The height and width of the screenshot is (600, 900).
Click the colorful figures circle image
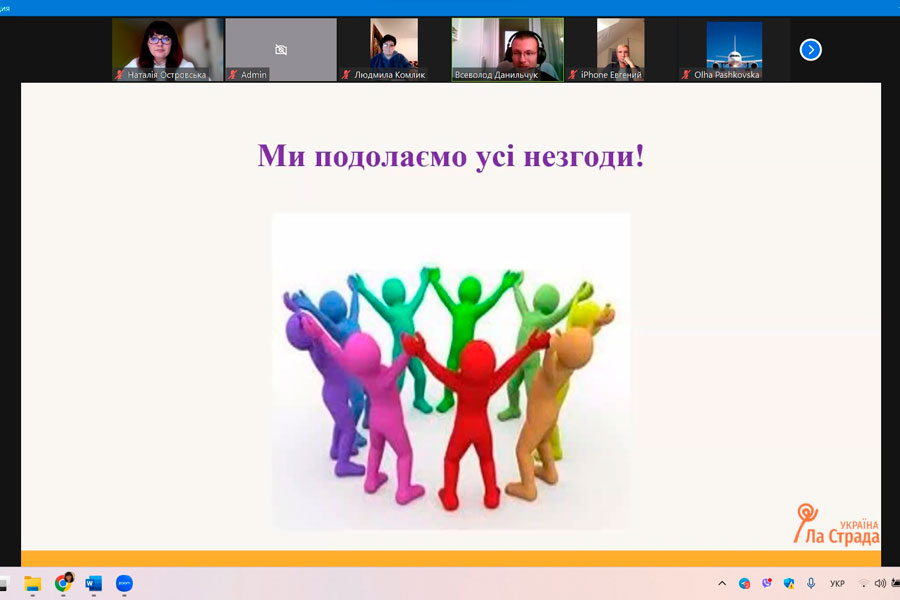click(x=451, y=371)
